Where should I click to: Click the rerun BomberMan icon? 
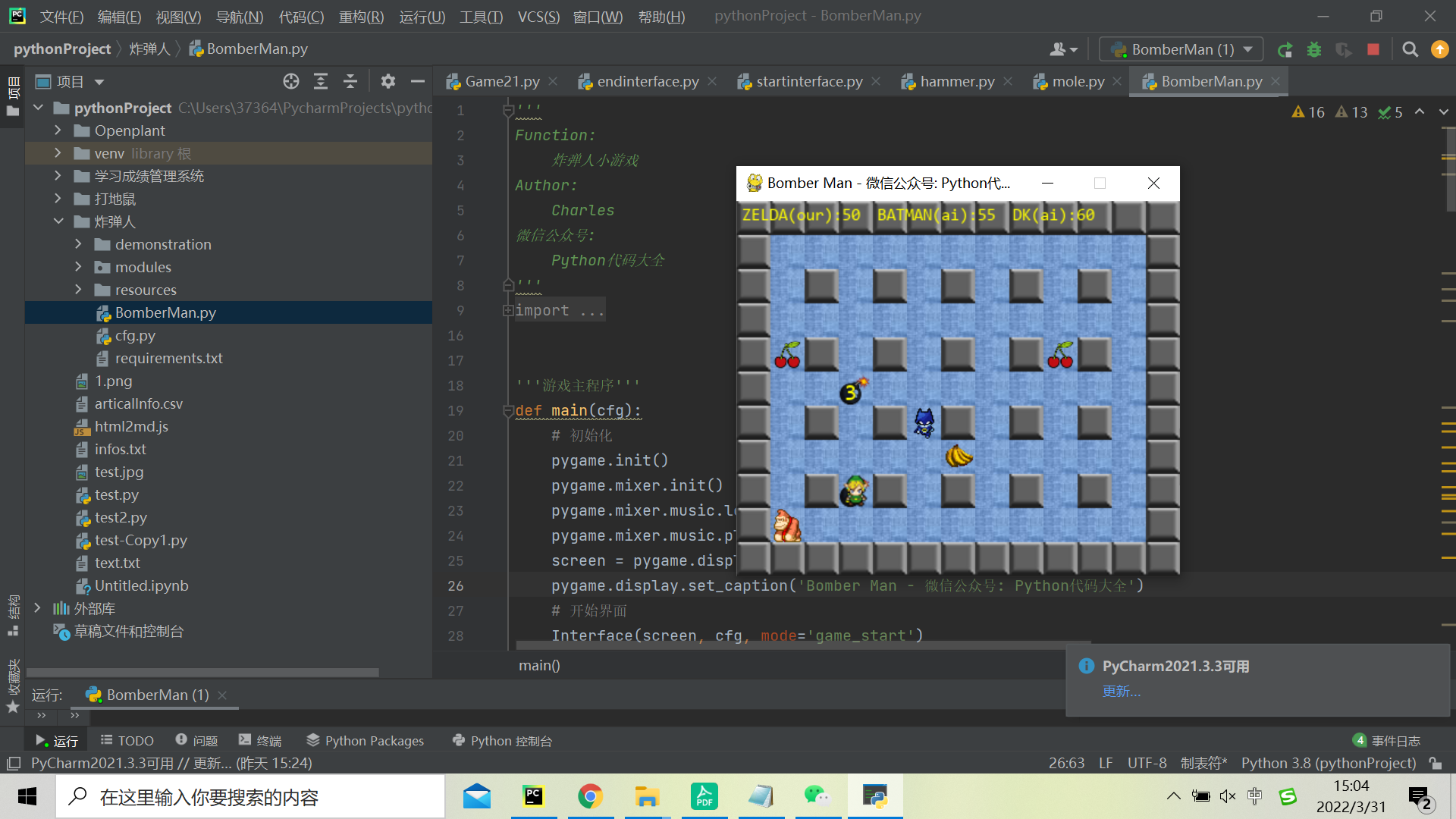1285,50
